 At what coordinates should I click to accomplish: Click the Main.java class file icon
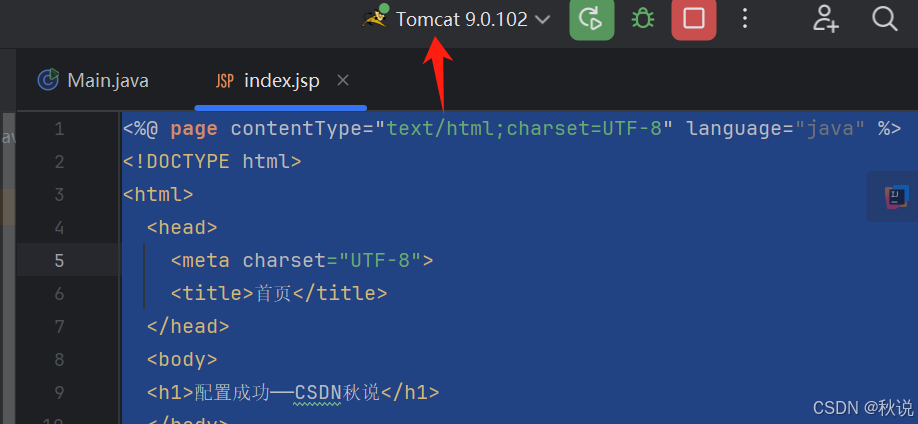coord(48,80)
